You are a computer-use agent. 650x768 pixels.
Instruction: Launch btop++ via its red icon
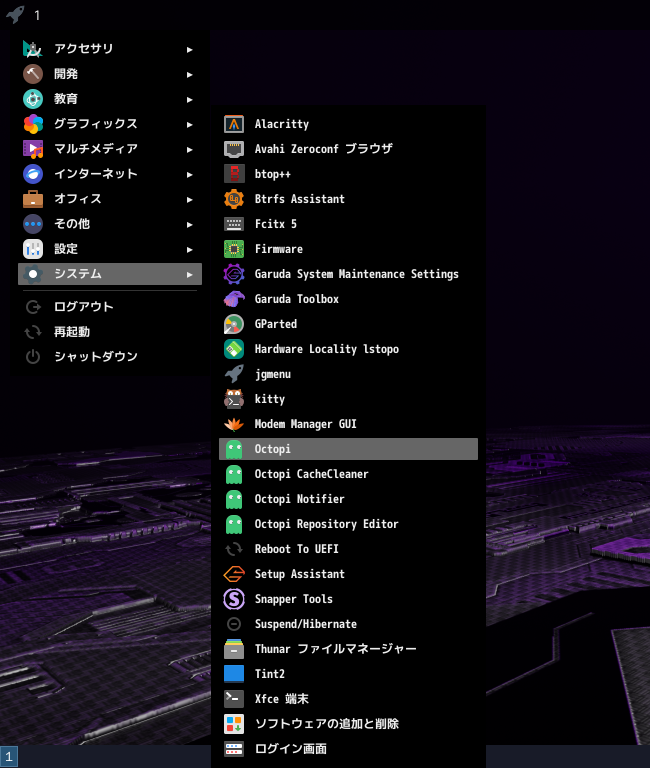[x=234, y=174]
